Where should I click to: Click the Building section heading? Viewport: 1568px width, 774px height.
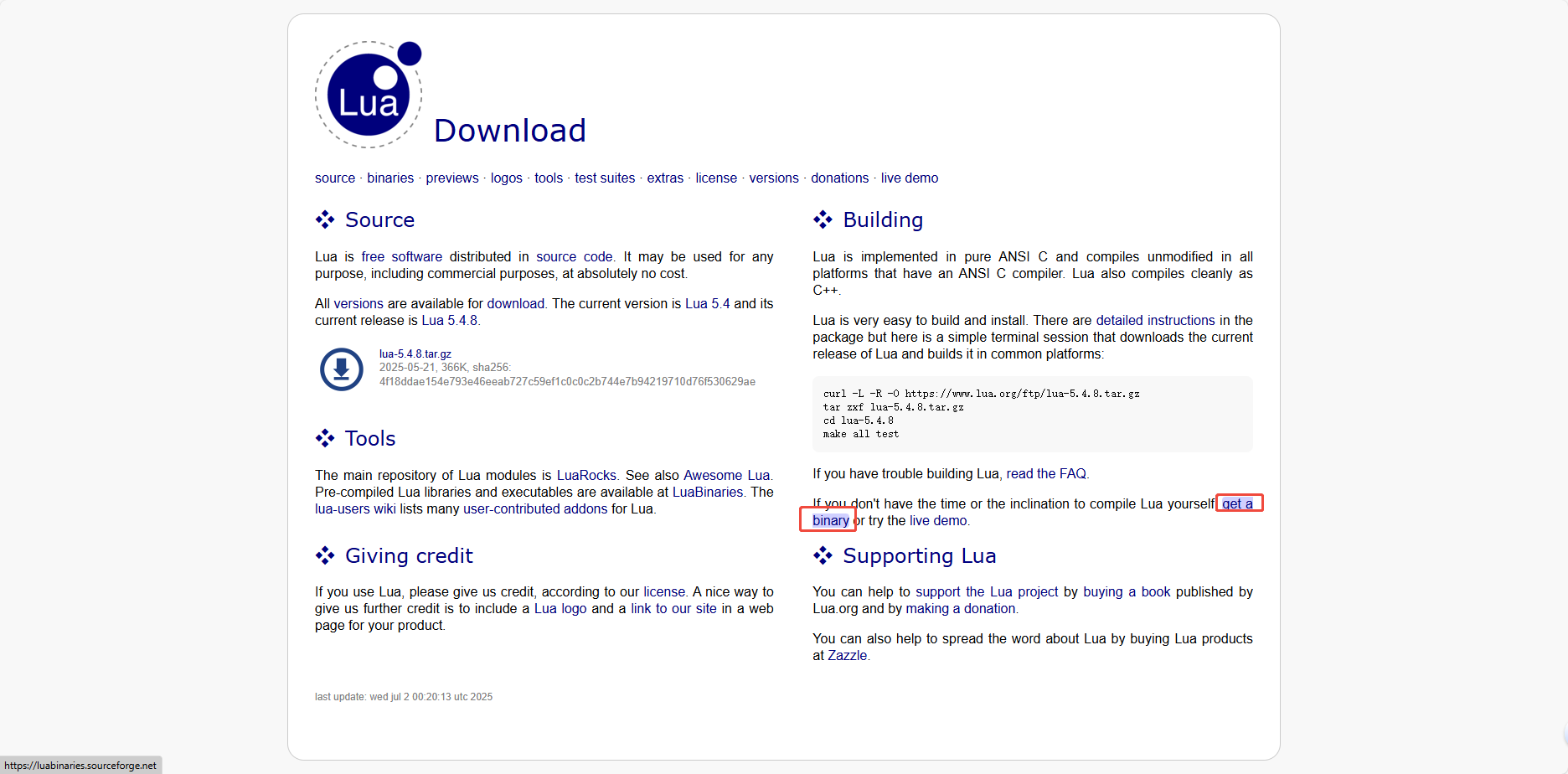coord(883,219)
